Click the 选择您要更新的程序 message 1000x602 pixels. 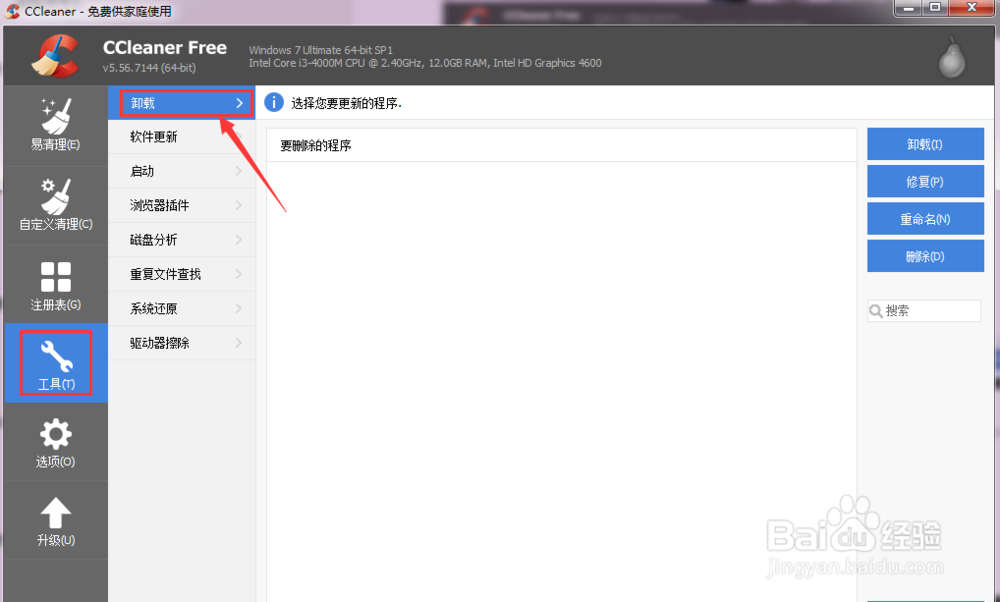(x=346, y=103)
